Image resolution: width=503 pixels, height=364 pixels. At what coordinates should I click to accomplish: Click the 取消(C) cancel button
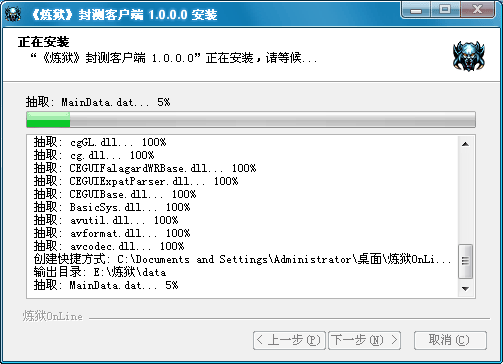pos(450,340)
